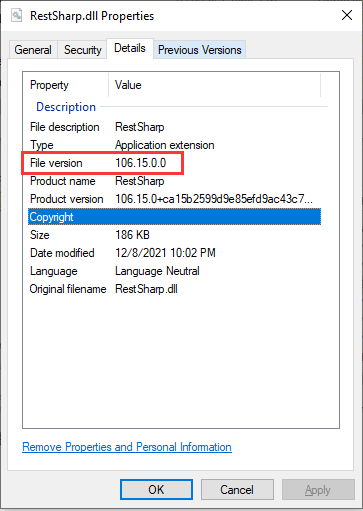363x511 pixels.
Task: Click the Language Neutral value
Action: (157, 271)
